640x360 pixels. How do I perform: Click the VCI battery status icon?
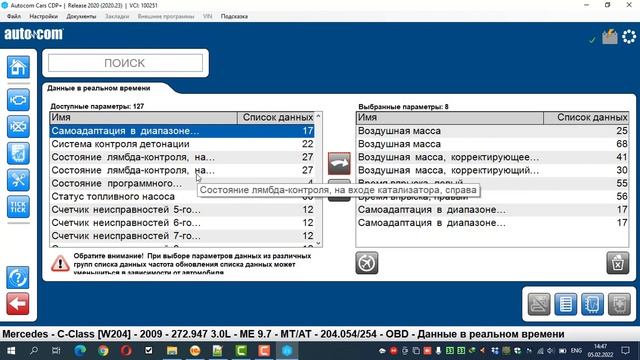pyautogui.click(x=610, y=37)
